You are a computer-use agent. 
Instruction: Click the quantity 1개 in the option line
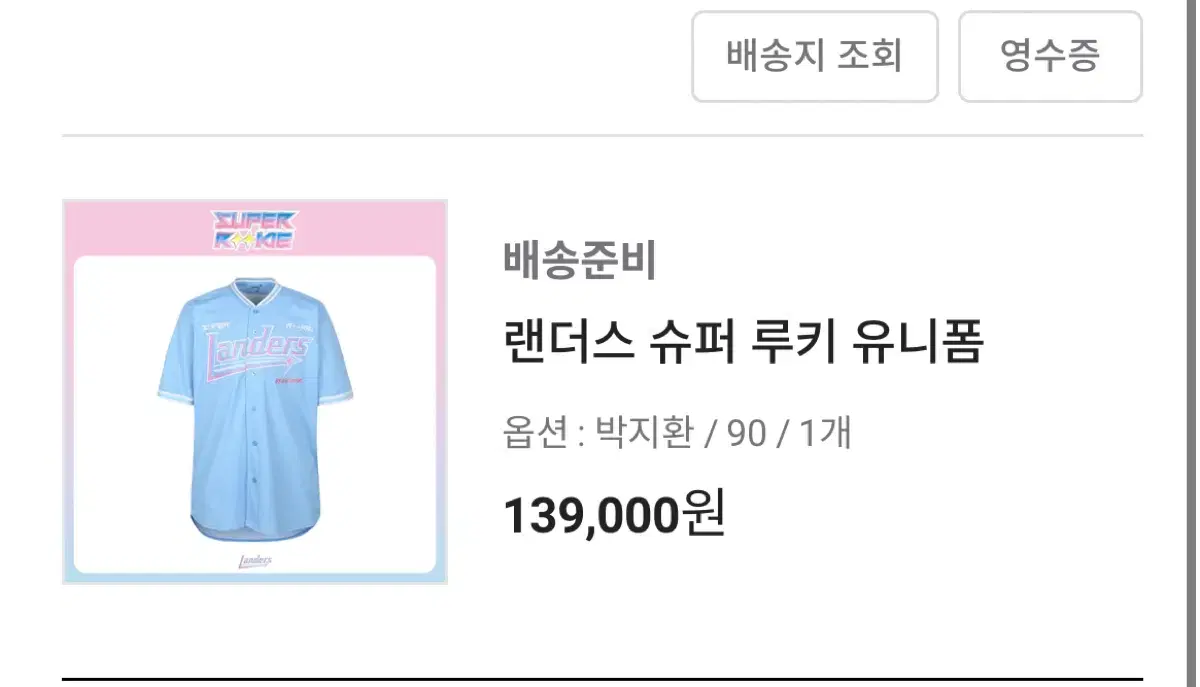[825, 434]
